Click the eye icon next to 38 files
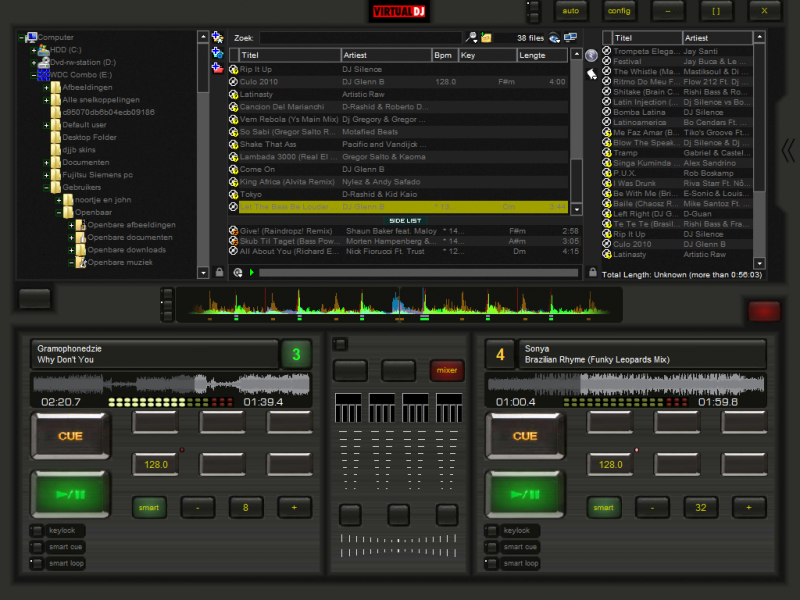800x600 pixels. (x=554, y=38)
